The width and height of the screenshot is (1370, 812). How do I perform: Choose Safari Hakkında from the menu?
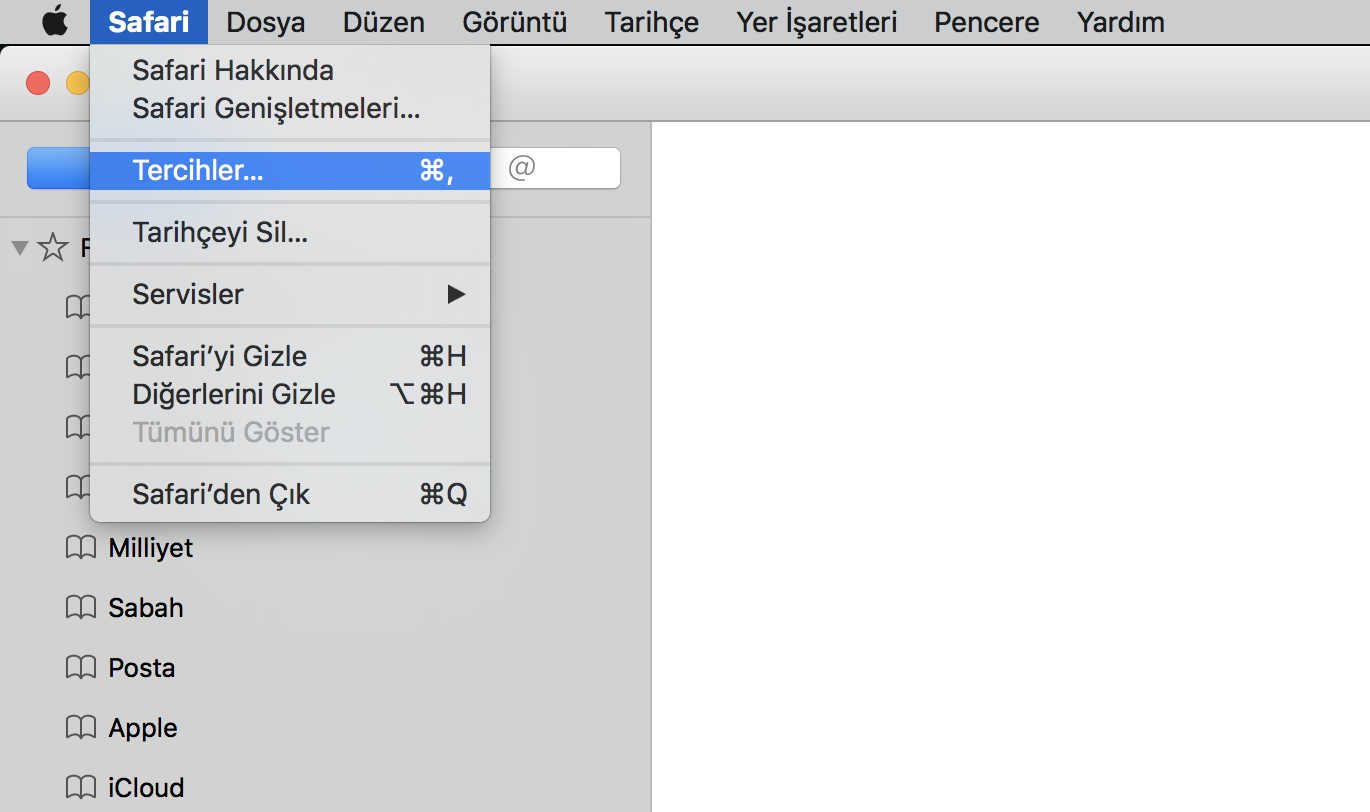[290, 70]
